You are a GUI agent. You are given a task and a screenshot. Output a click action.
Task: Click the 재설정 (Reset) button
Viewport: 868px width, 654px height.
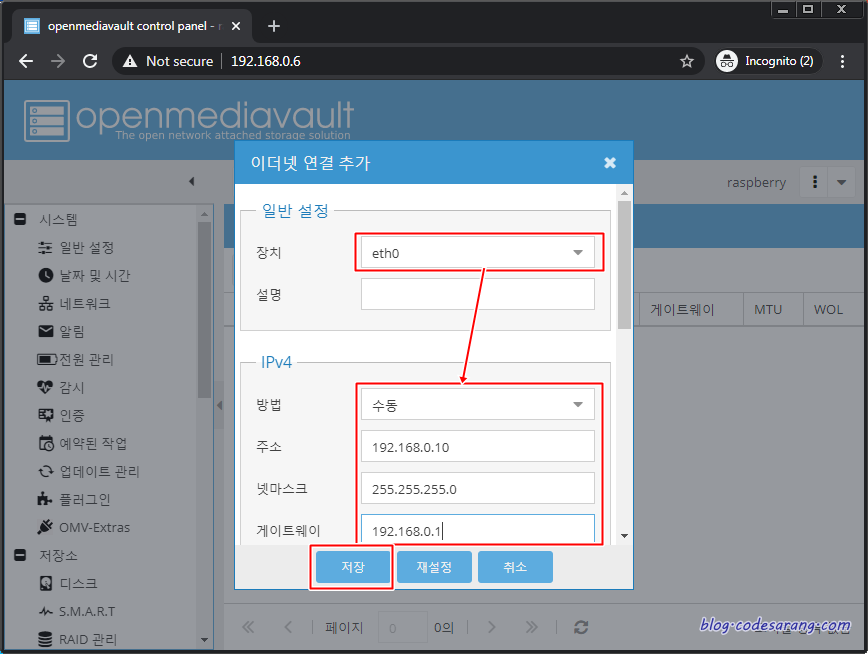[434, 567]
